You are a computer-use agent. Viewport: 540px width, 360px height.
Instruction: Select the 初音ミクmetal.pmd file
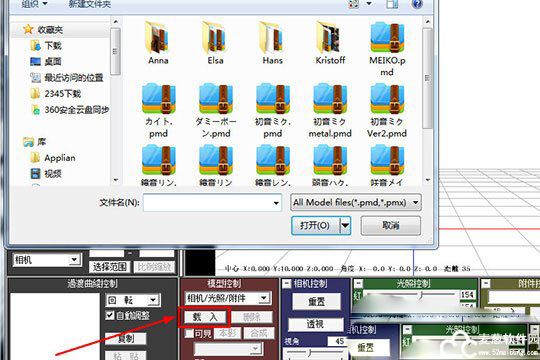[x=330, y=110]
